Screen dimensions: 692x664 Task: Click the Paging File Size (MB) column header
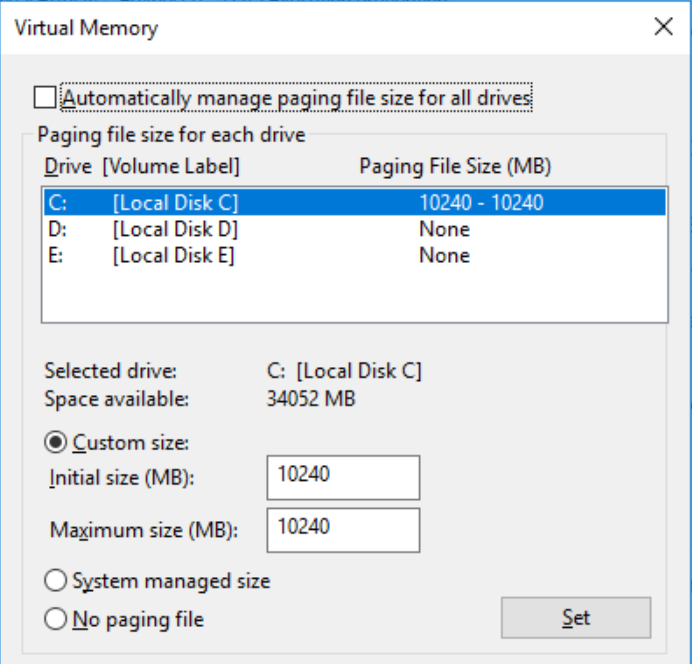(455, 165)
